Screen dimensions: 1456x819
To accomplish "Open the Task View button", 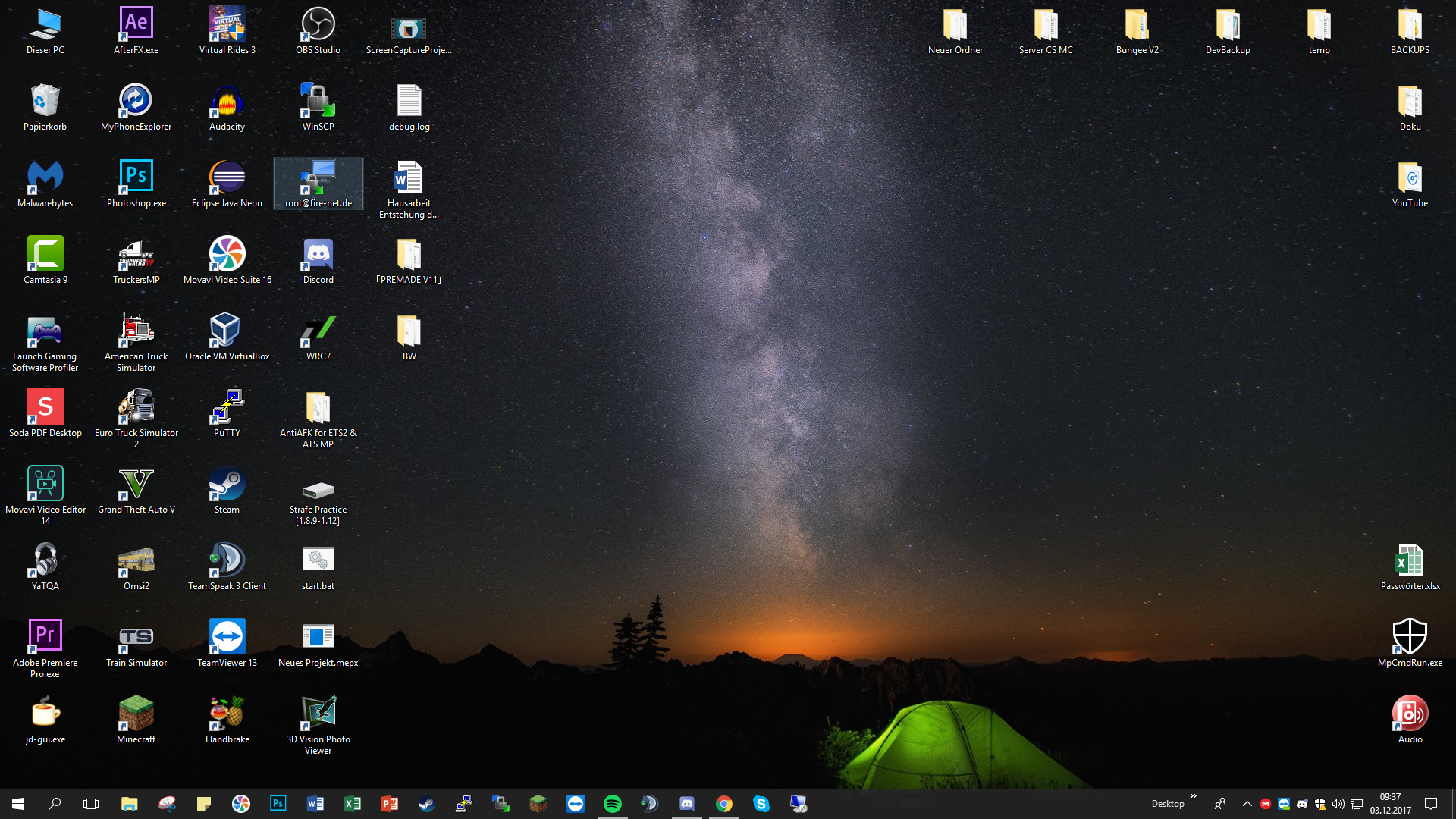I will click(x=91, y=804).
